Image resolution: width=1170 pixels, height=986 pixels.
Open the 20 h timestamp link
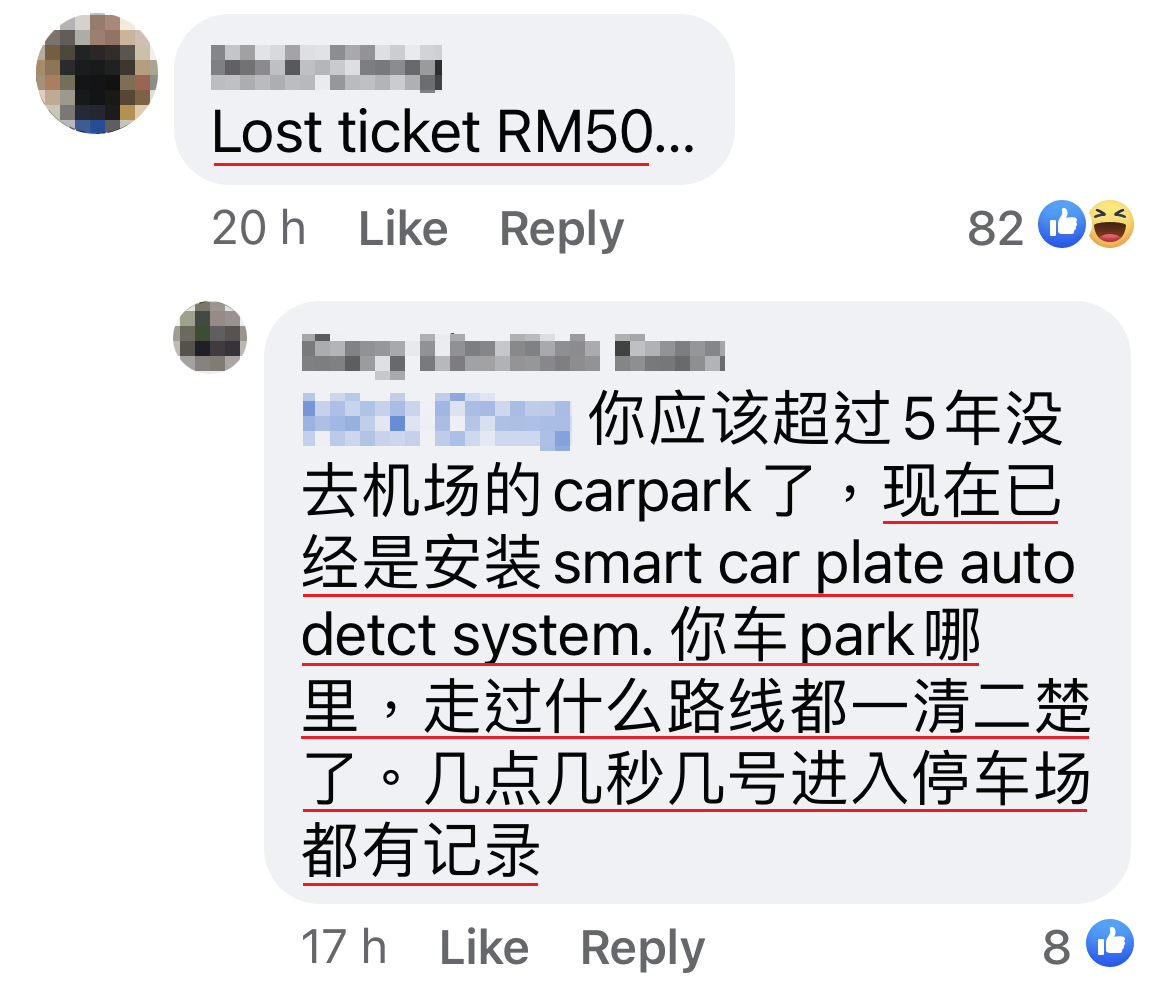coord(258,228)
